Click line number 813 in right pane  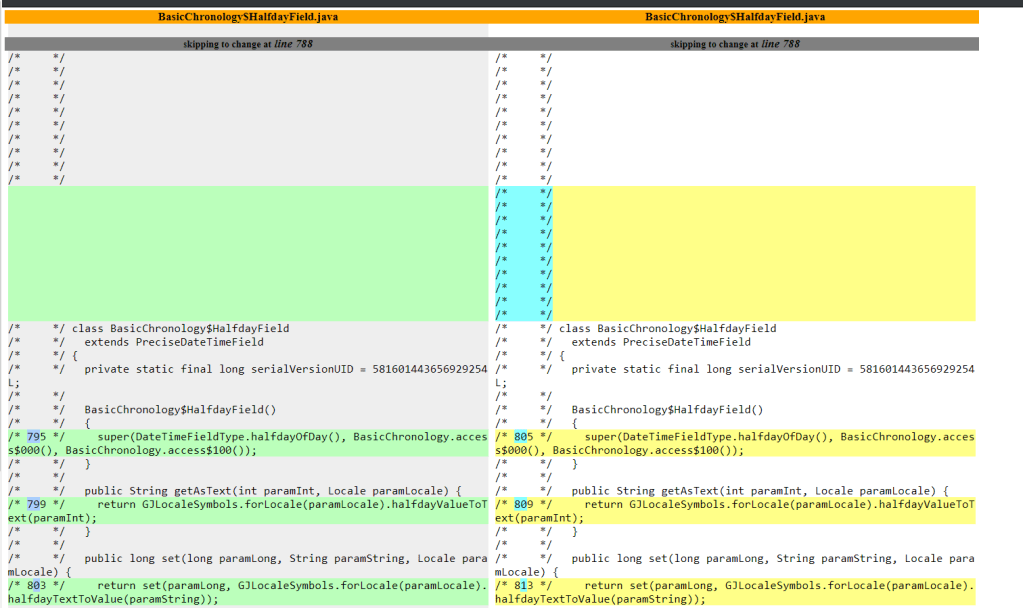tap(523, 586)
